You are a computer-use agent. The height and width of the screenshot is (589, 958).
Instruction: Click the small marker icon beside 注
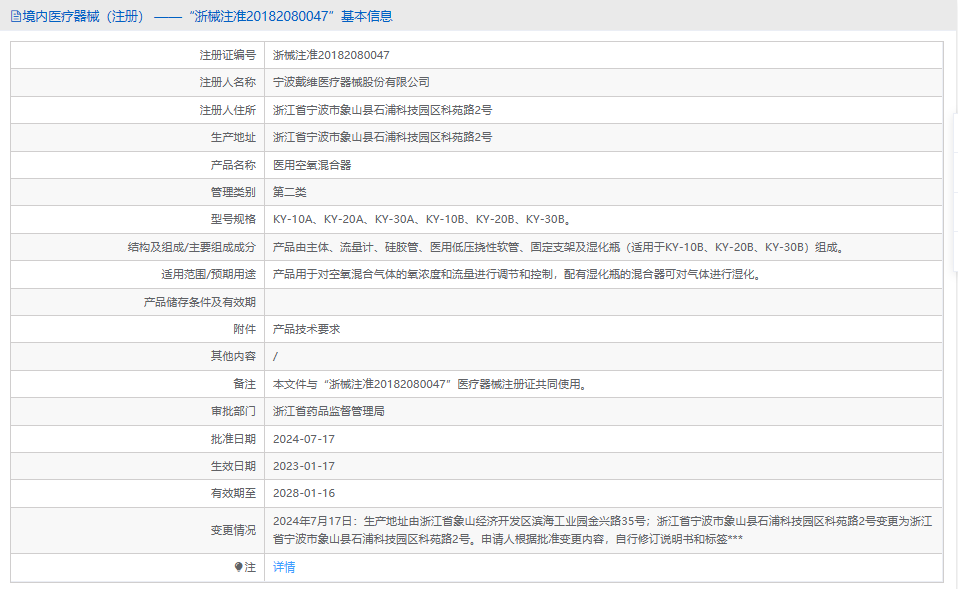[238, 567]
